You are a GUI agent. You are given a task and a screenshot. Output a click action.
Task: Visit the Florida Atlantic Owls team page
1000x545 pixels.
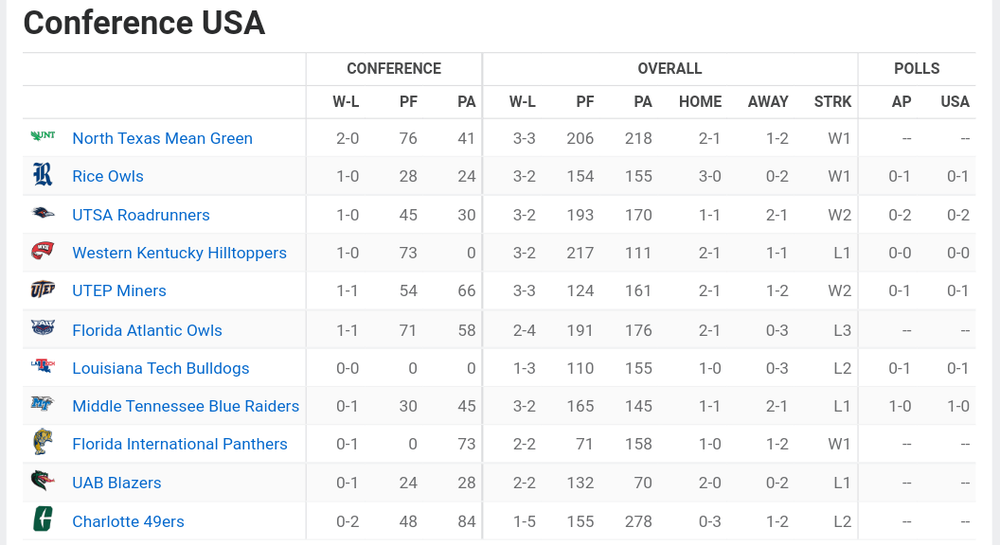147,330
